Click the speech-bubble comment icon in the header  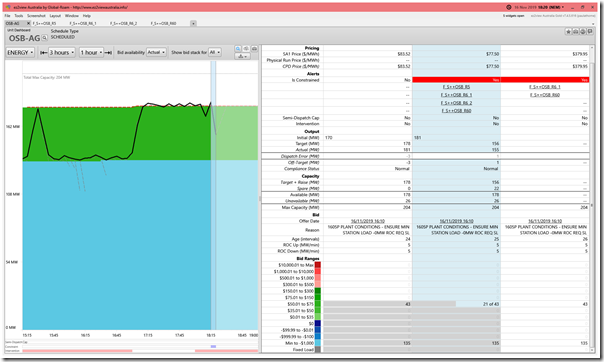pyautogui.click(x=590, y=32)
